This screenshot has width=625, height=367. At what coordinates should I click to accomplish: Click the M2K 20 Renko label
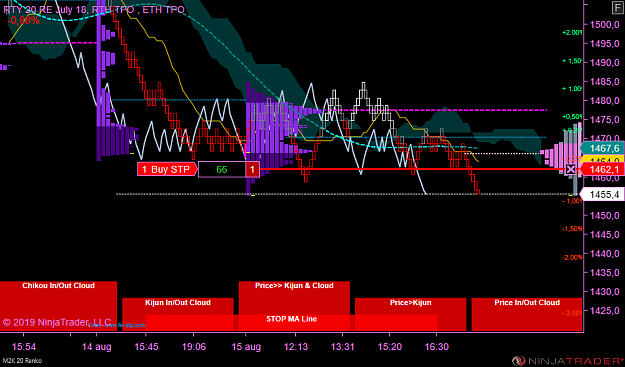[x=21, y=361]
